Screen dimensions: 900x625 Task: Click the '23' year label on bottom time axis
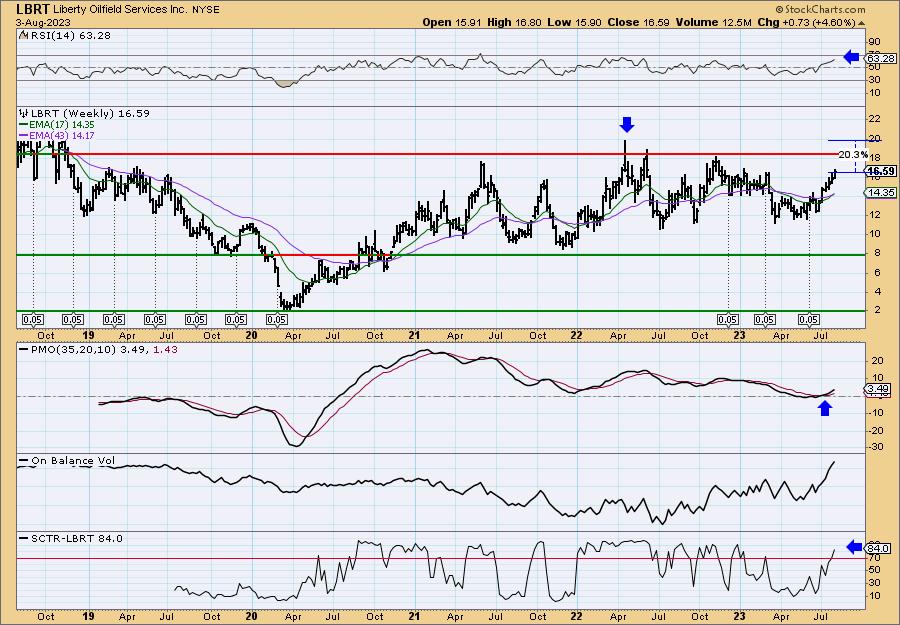click(740, 616)
